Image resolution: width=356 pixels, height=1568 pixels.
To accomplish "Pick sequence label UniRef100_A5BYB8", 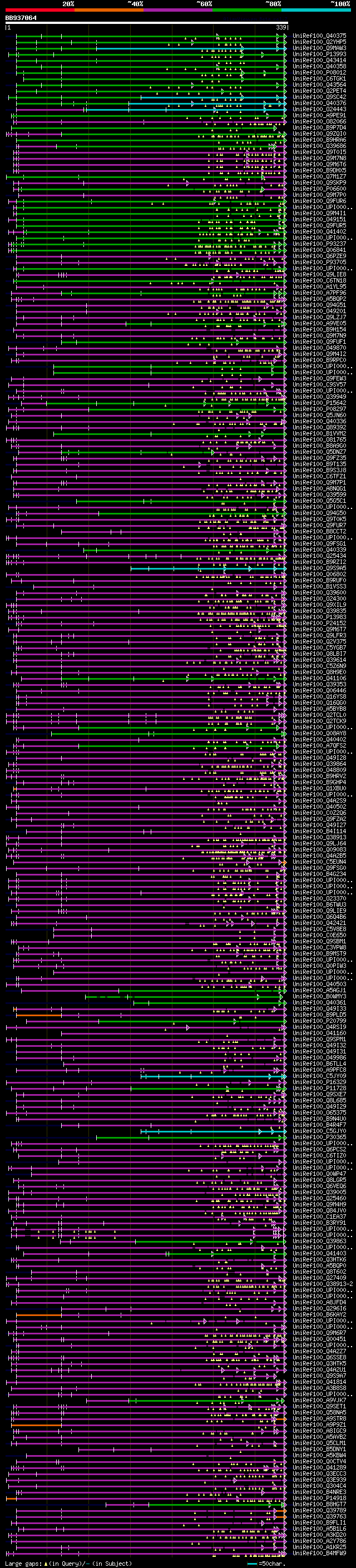I will click(x=319, y=709).
